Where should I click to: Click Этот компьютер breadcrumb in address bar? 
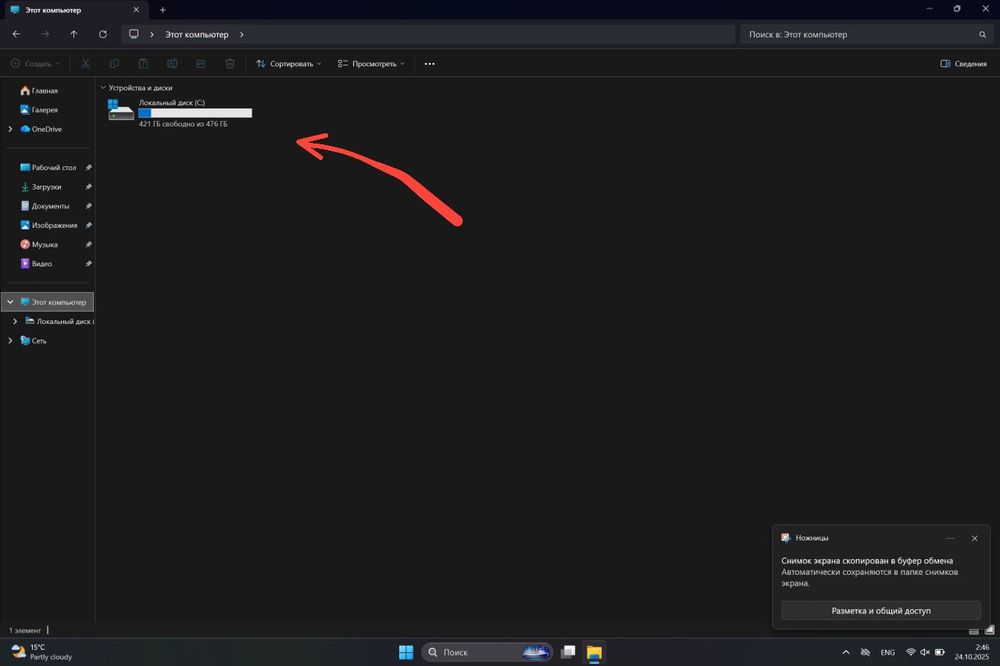pos(196,34)
